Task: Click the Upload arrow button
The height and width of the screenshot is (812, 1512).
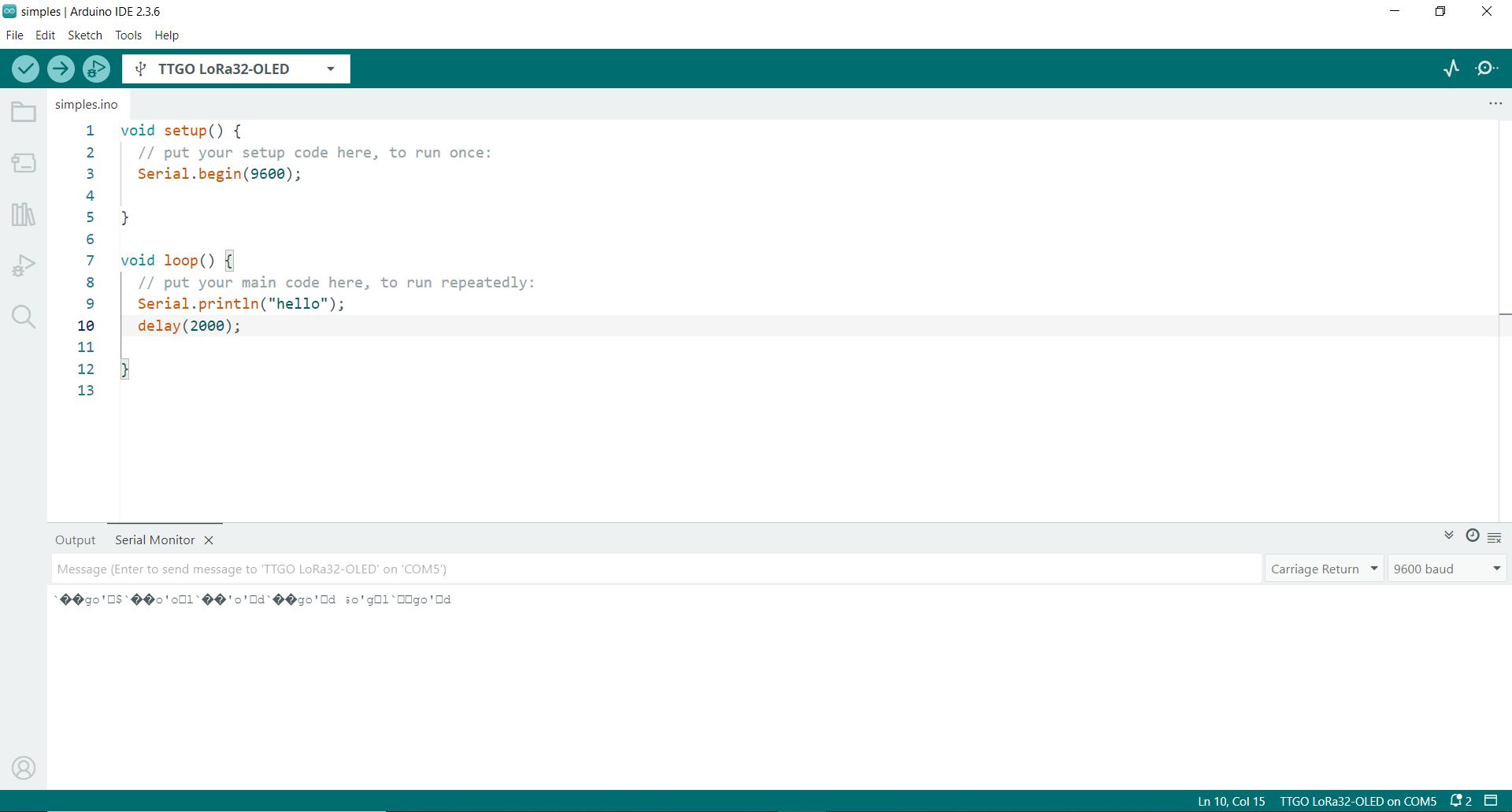Action: pyautogui.click(x=61, y=69)
